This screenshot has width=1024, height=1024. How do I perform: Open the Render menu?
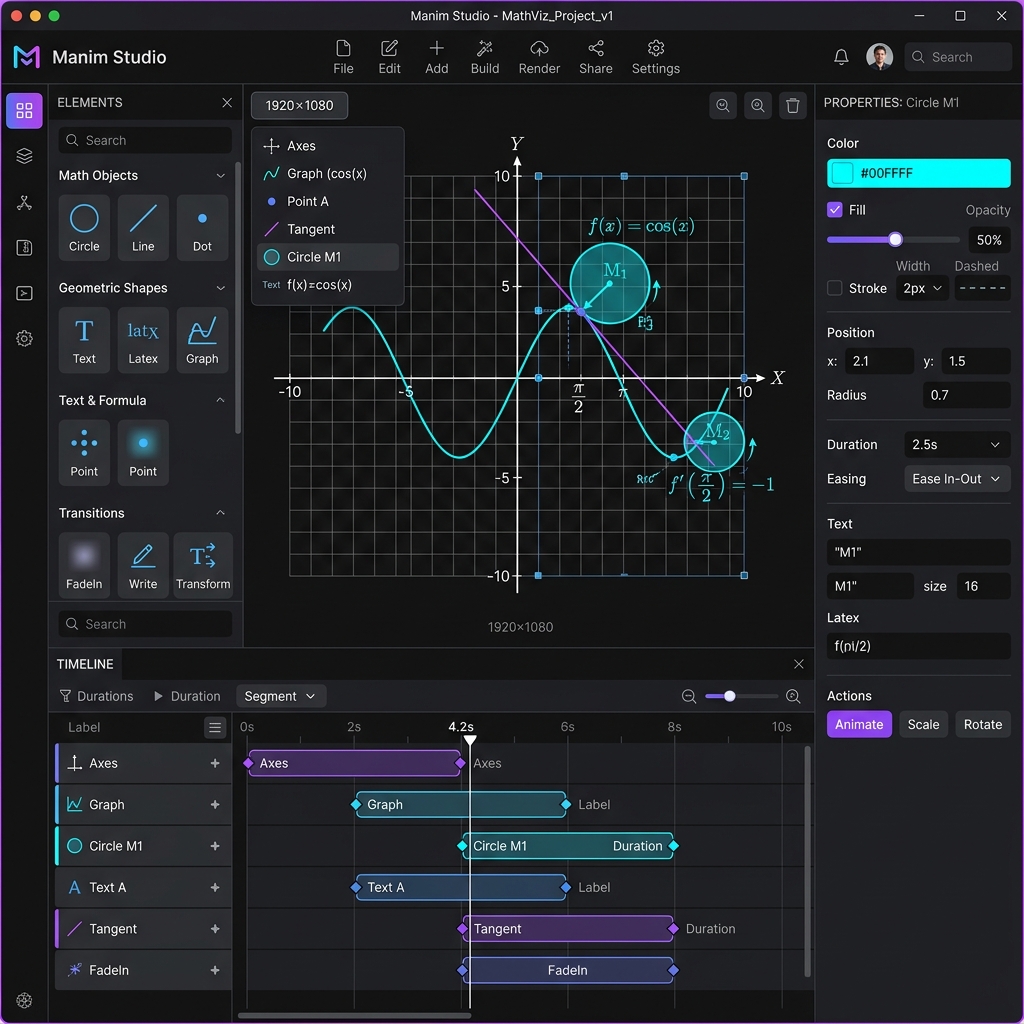click(x=539, y=57)
